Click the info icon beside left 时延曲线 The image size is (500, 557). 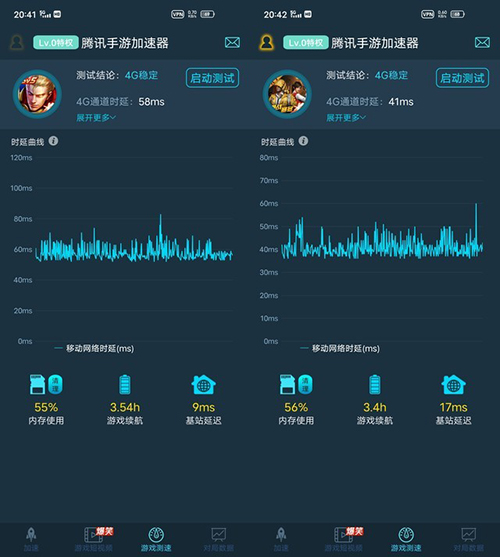coord(53,141)
